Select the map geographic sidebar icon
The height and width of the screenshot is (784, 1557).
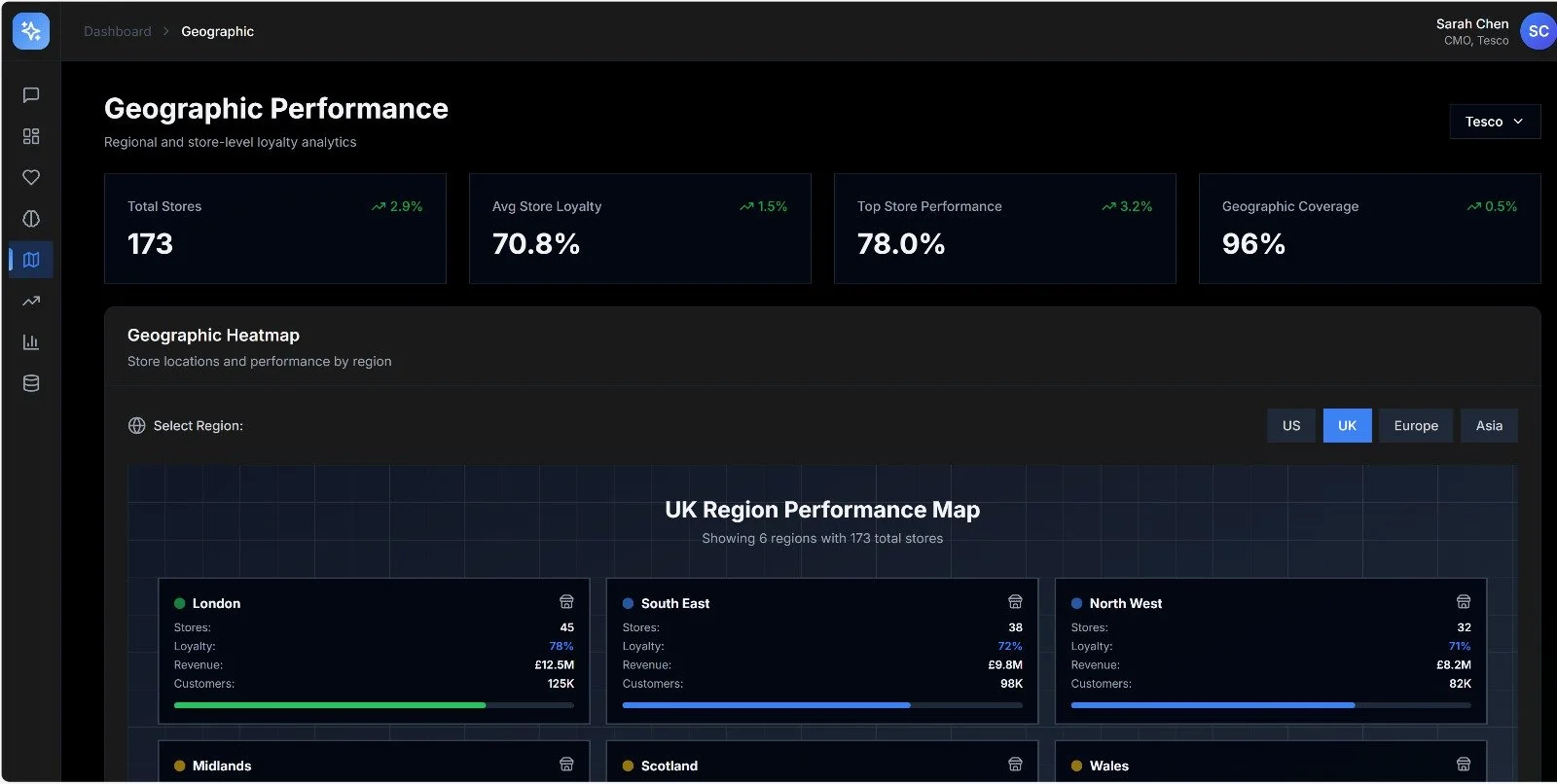31,260
